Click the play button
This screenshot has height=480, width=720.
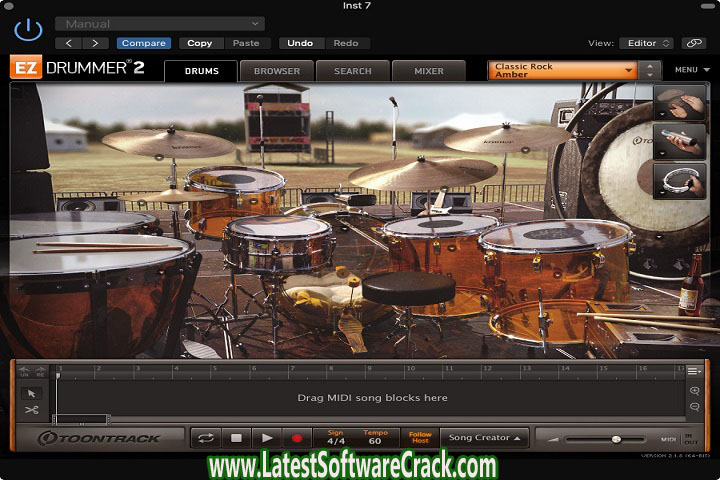point(267,438)
